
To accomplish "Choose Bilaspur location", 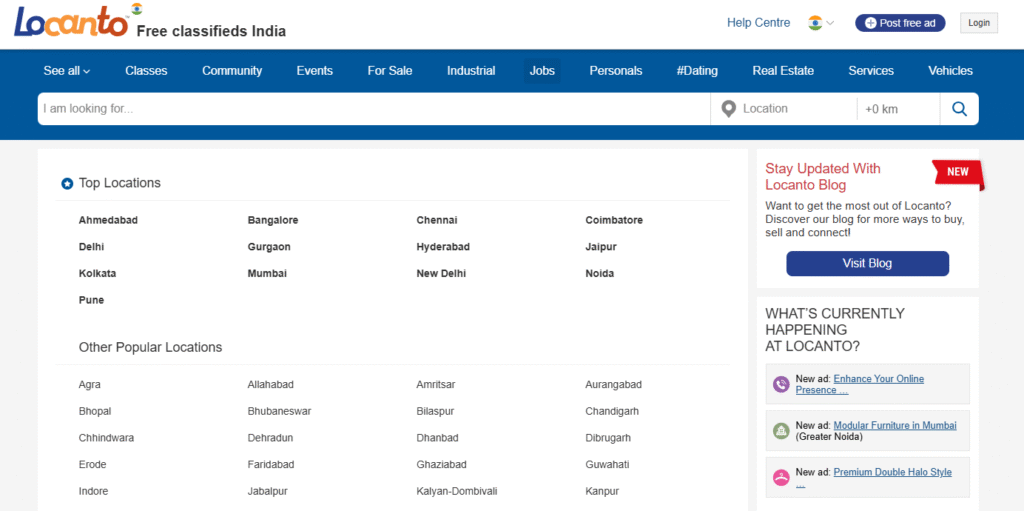I will coord(435,412).
